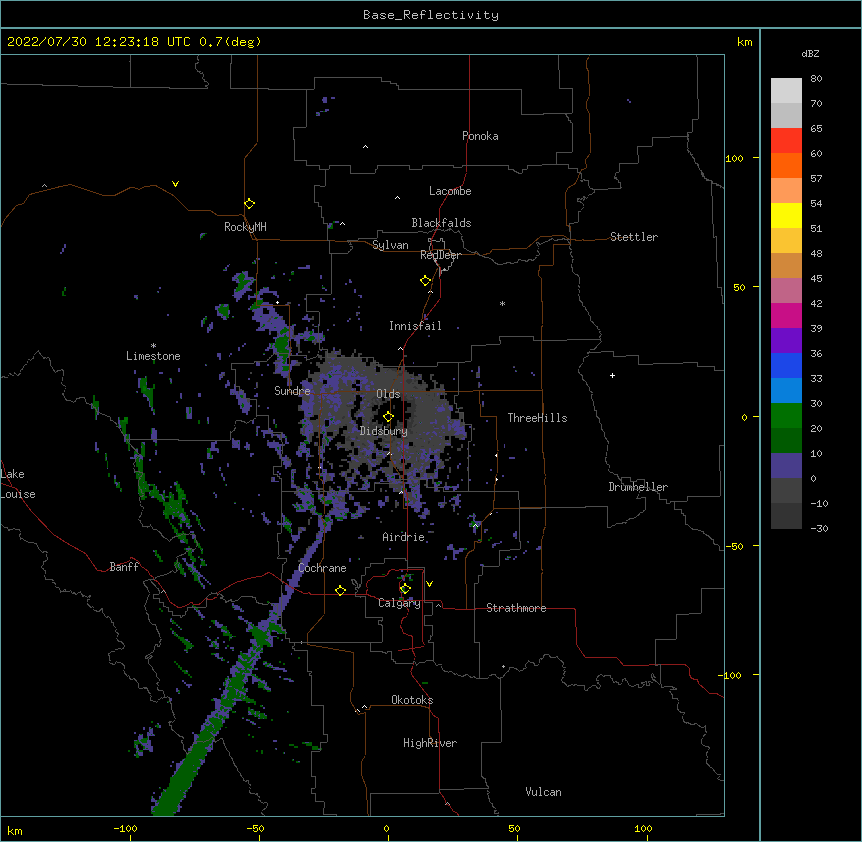This screenshot has width=862, height=842.
Task: Click the Base_Reflectivity title
Action: pyautogui.click(x=431, y=15)
